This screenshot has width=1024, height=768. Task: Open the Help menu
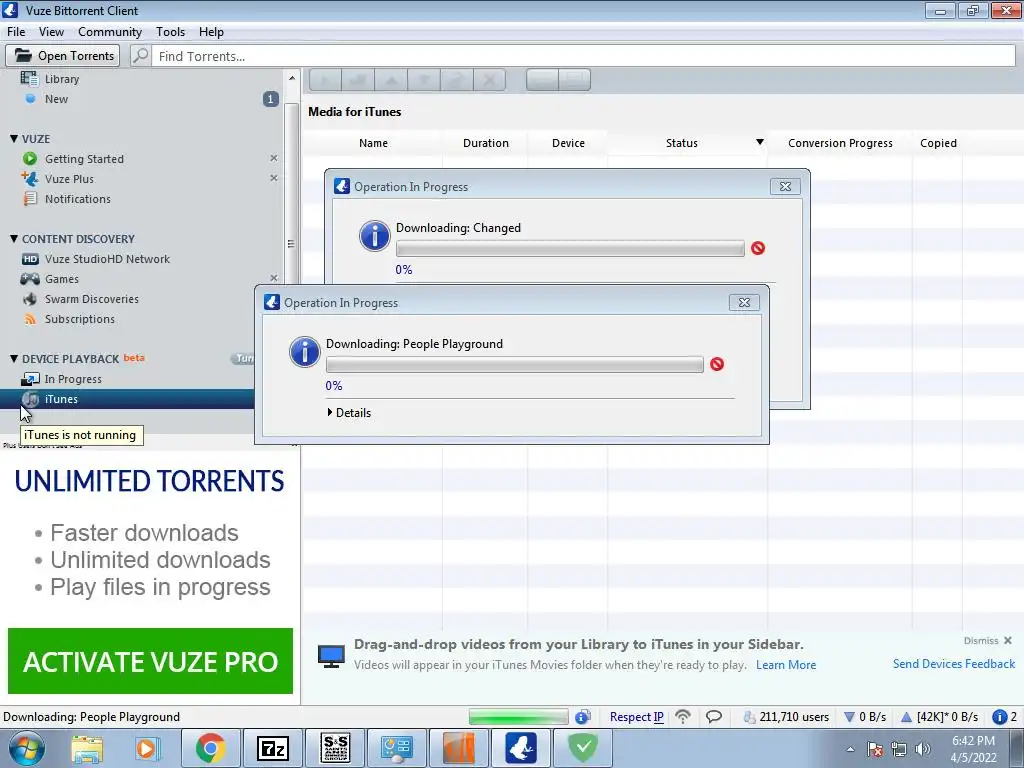211,31
